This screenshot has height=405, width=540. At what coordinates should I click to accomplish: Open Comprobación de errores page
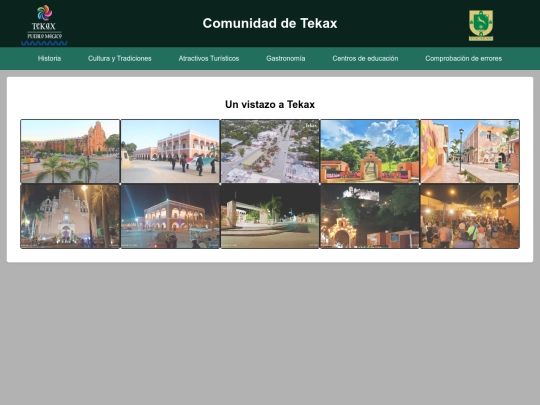point(463,59)
